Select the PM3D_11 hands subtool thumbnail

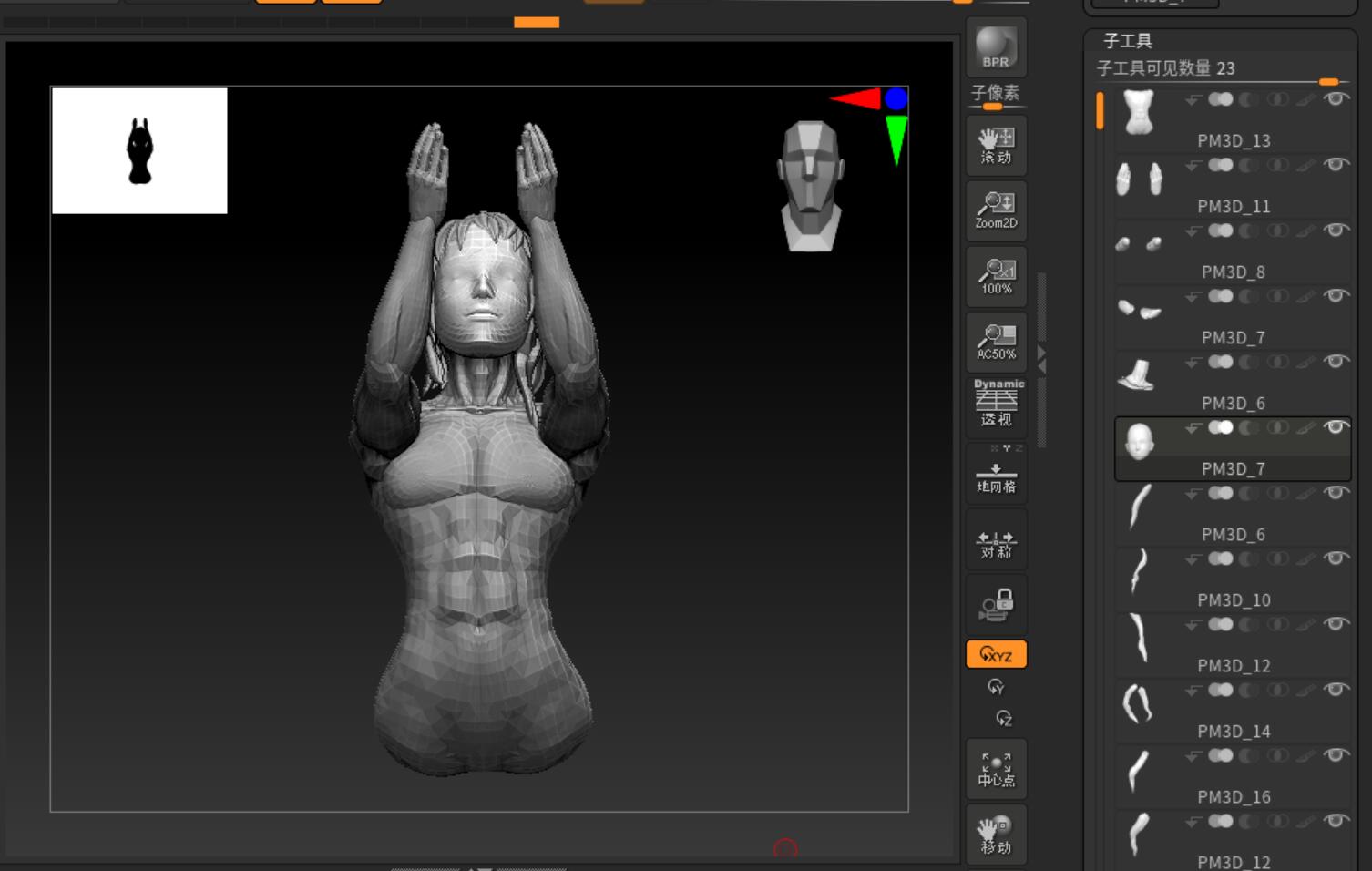tap(1139, 179)
